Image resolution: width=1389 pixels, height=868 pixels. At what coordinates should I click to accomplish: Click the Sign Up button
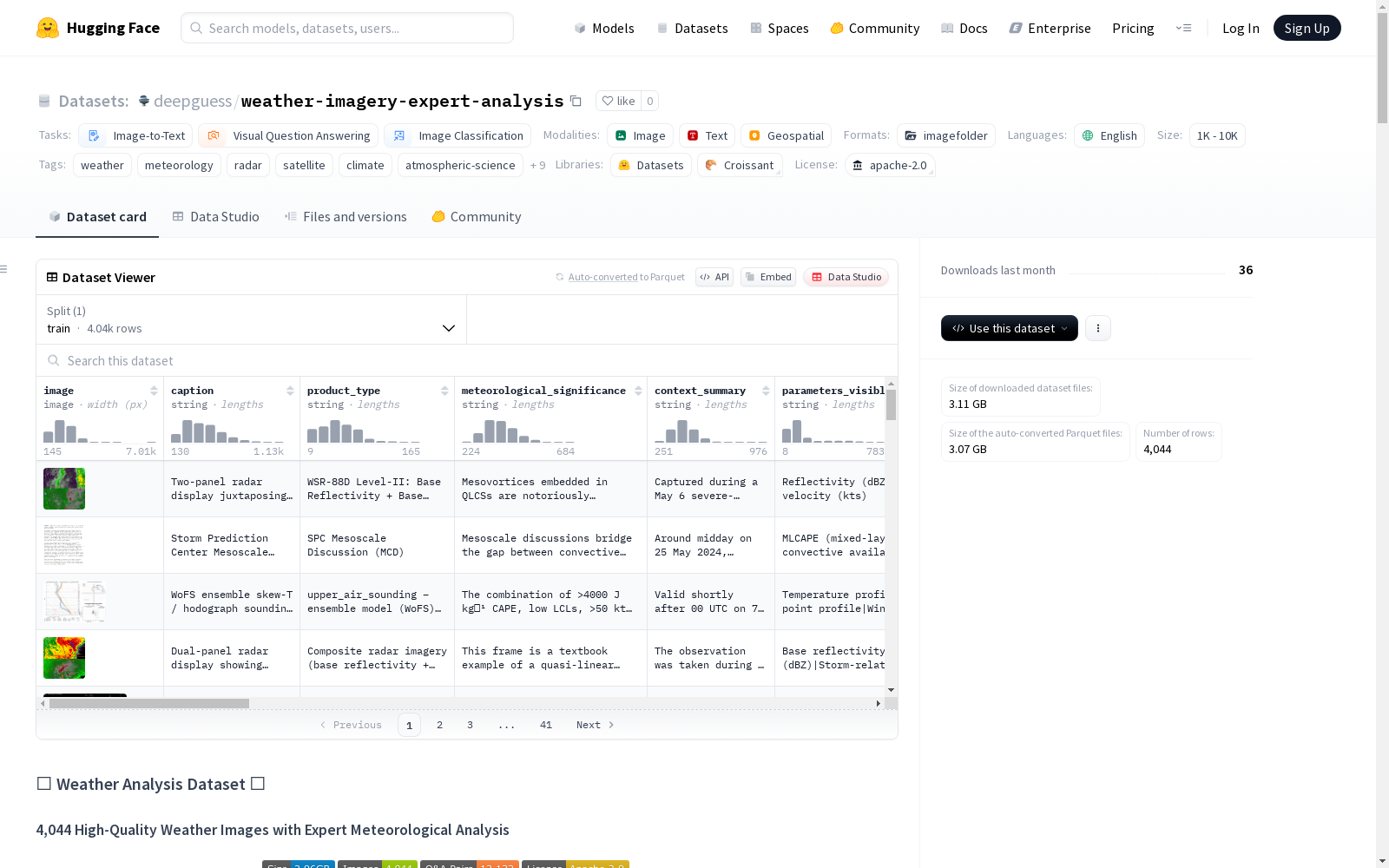tap(1307, 28)
